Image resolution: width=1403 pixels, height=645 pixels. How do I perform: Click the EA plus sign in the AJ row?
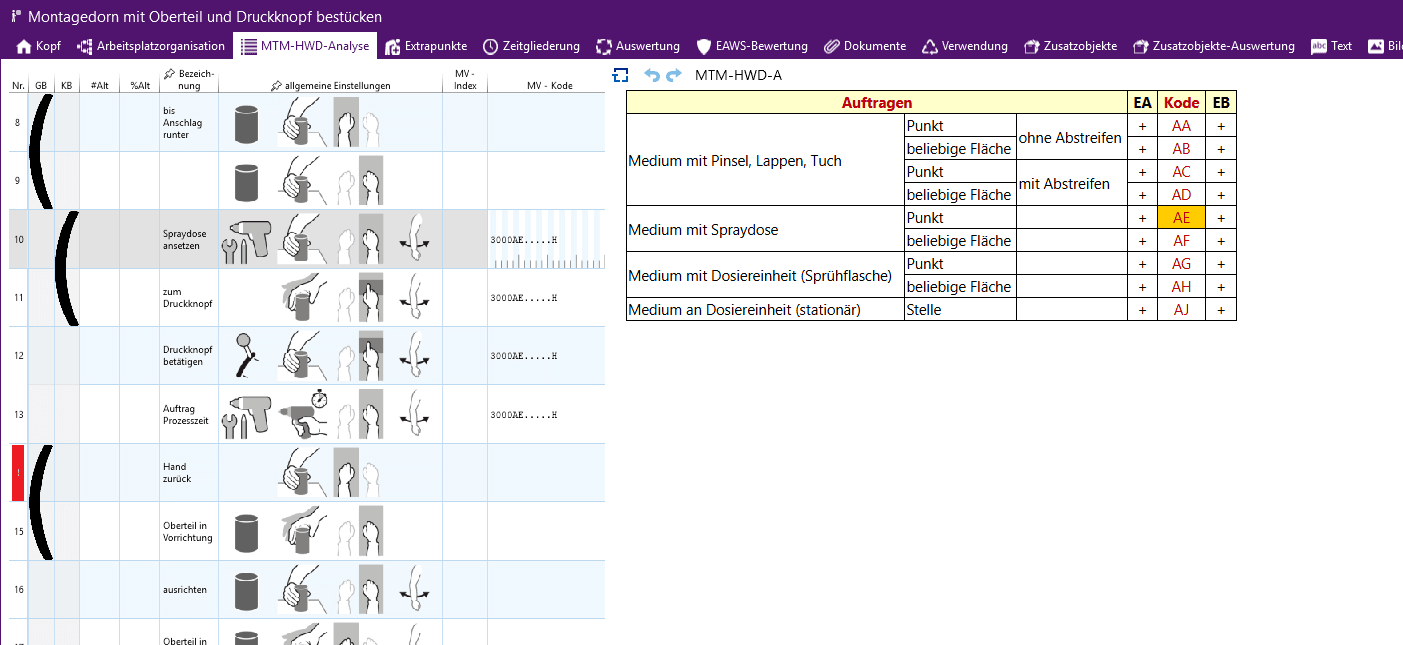point(1142,310)
